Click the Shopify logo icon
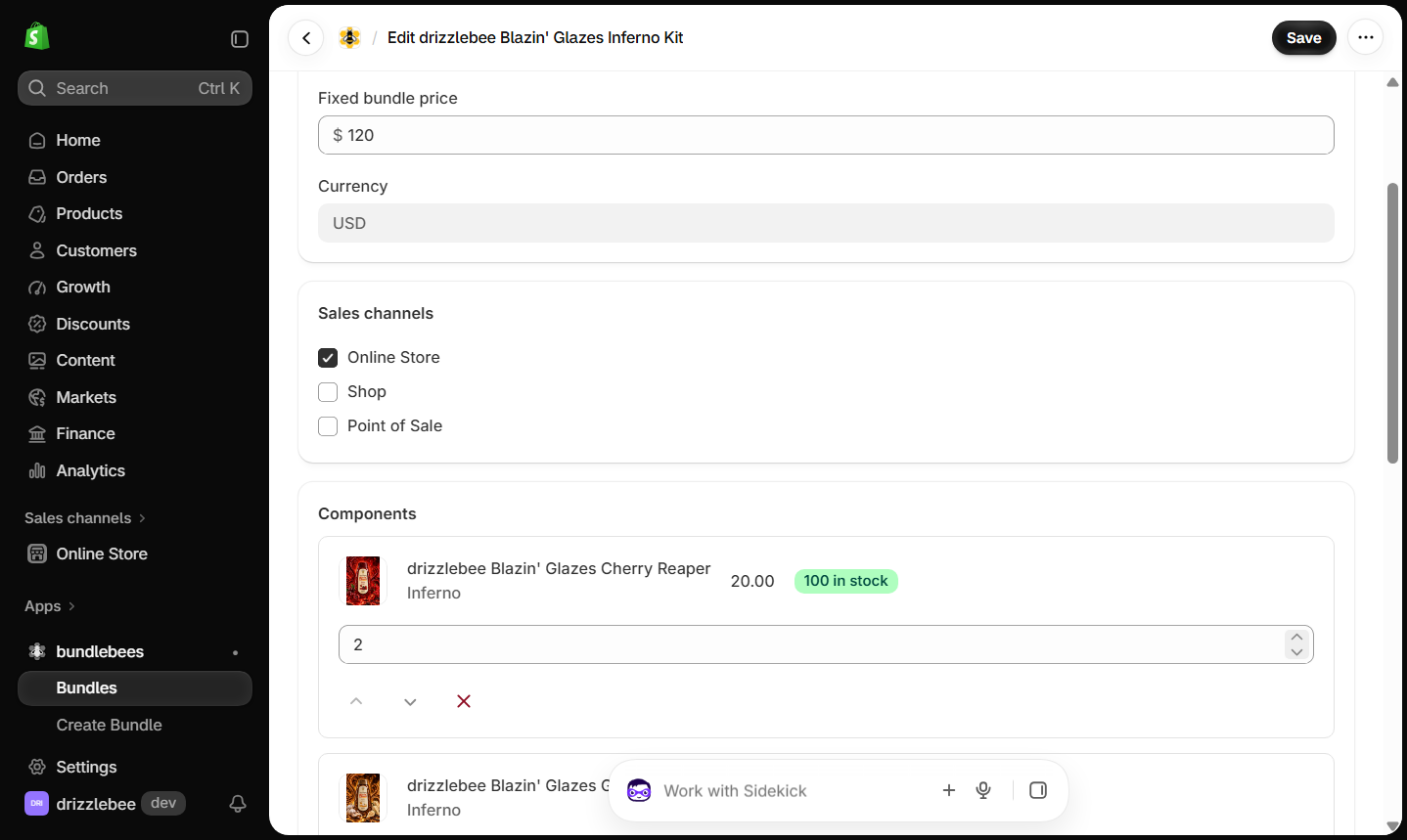 tap(37, 37)
